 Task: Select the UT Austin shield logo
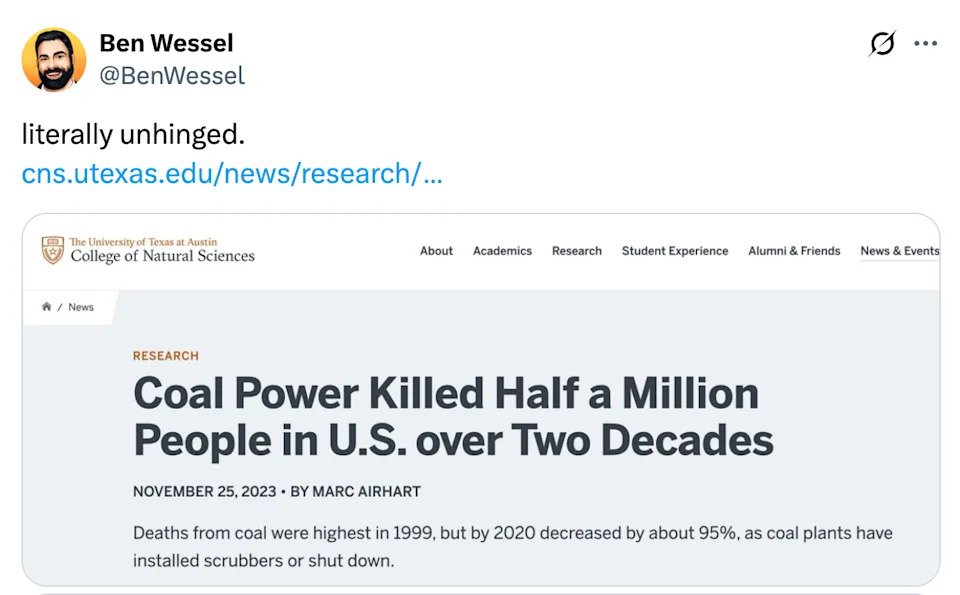51,250
